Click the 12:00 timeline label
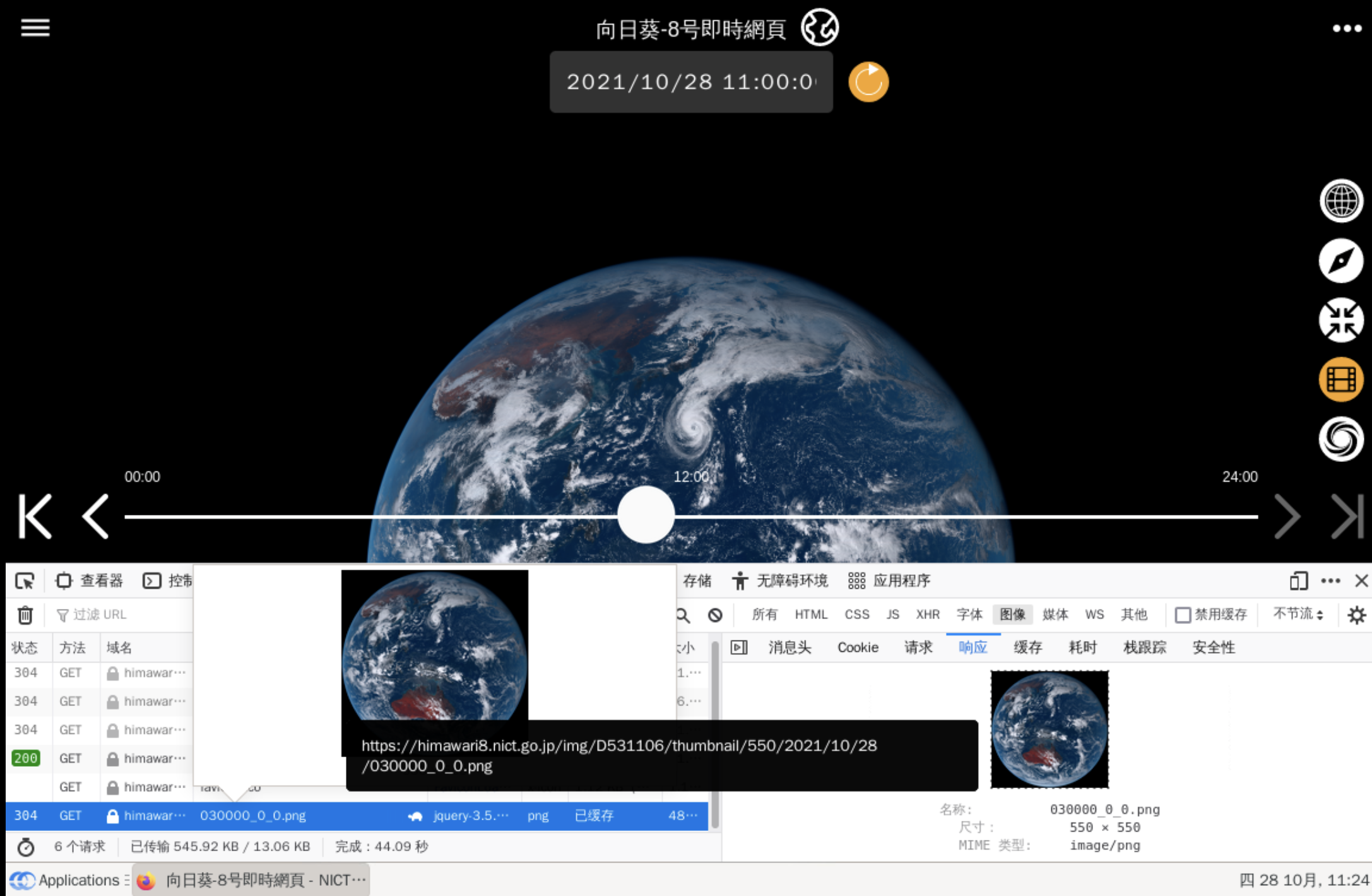The height and width of the screenshot is (896, 1372). [x=692, y=476]
